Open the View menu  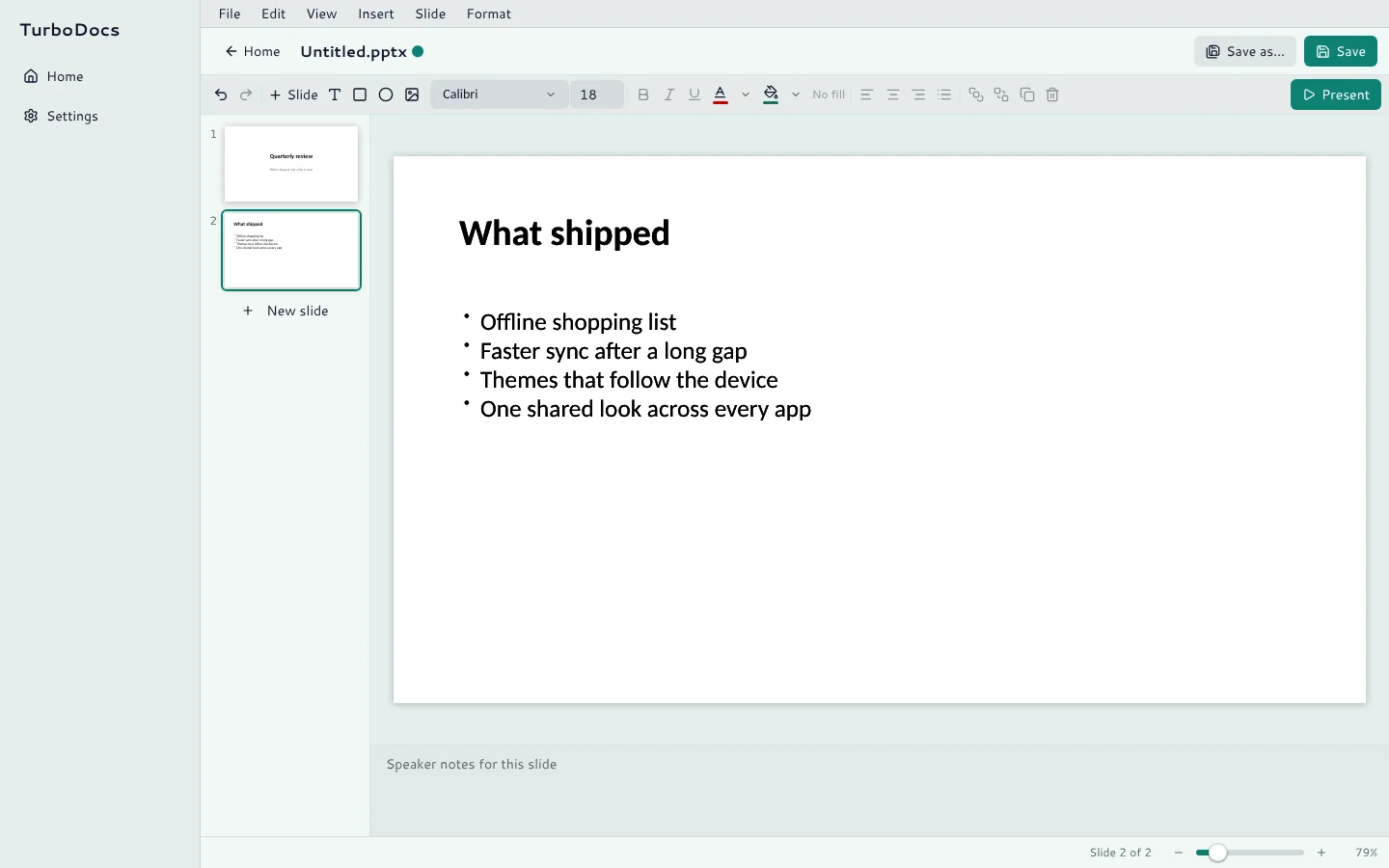pos(322,14)
